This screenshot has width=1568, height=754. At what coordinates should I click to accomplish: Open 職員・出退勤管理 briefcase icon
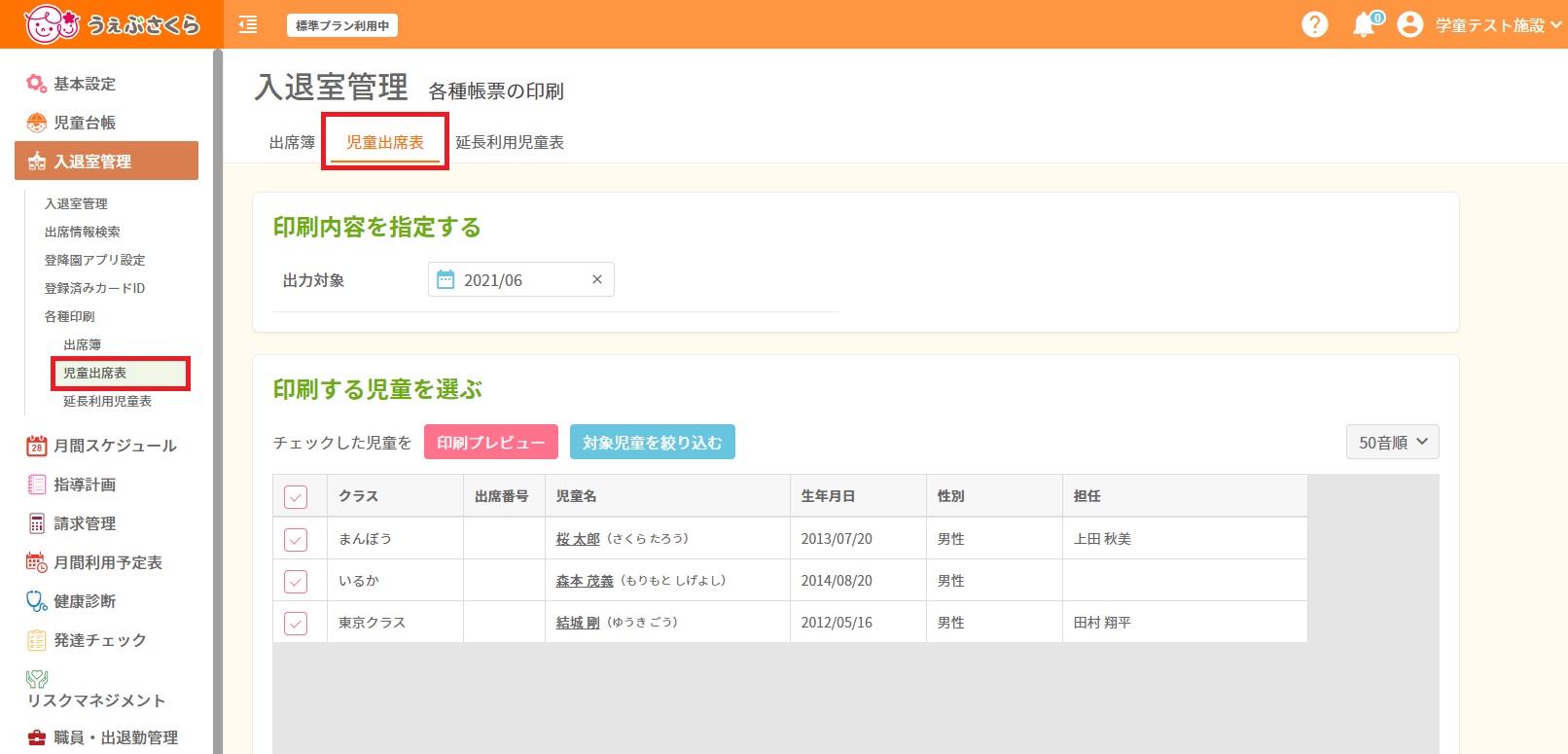click(36, 737)
